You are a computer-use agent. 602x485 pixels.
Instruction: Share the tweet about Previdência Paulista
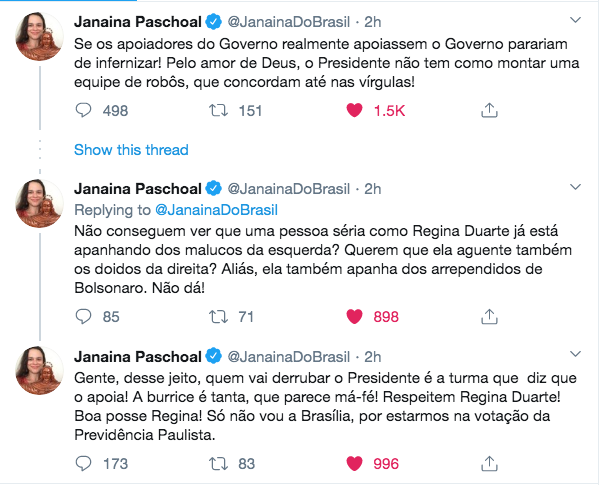click(489, 463)
